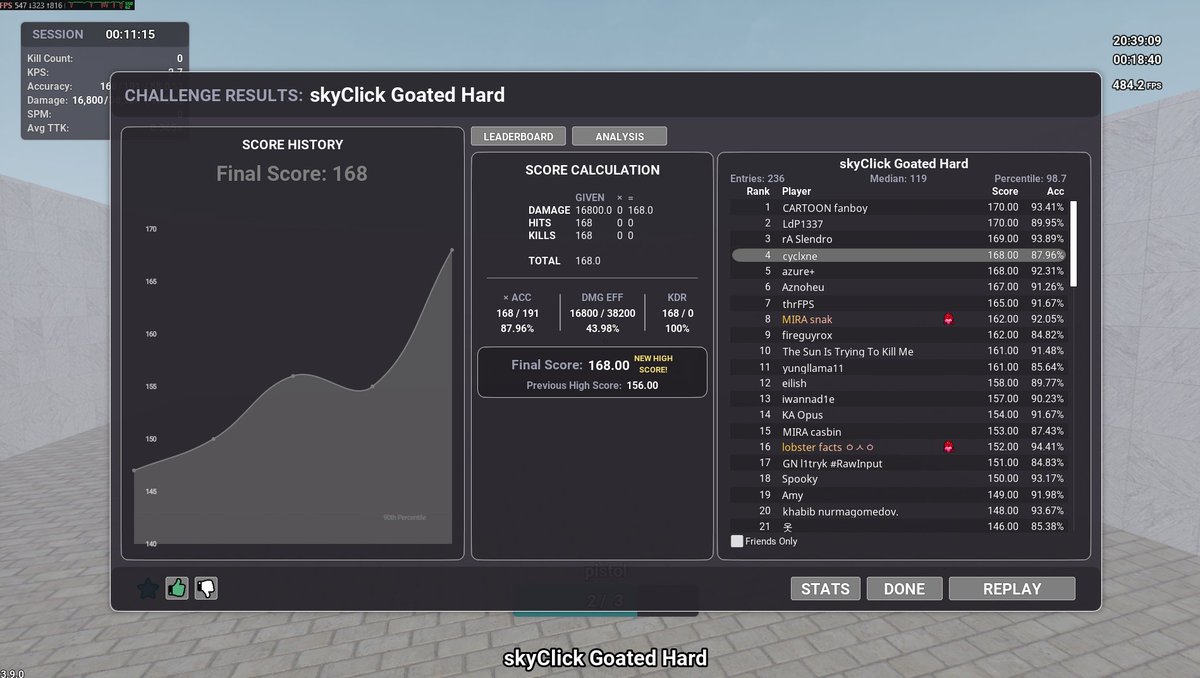
Task: Click the Acc column header
Action: click(1055, 191)
